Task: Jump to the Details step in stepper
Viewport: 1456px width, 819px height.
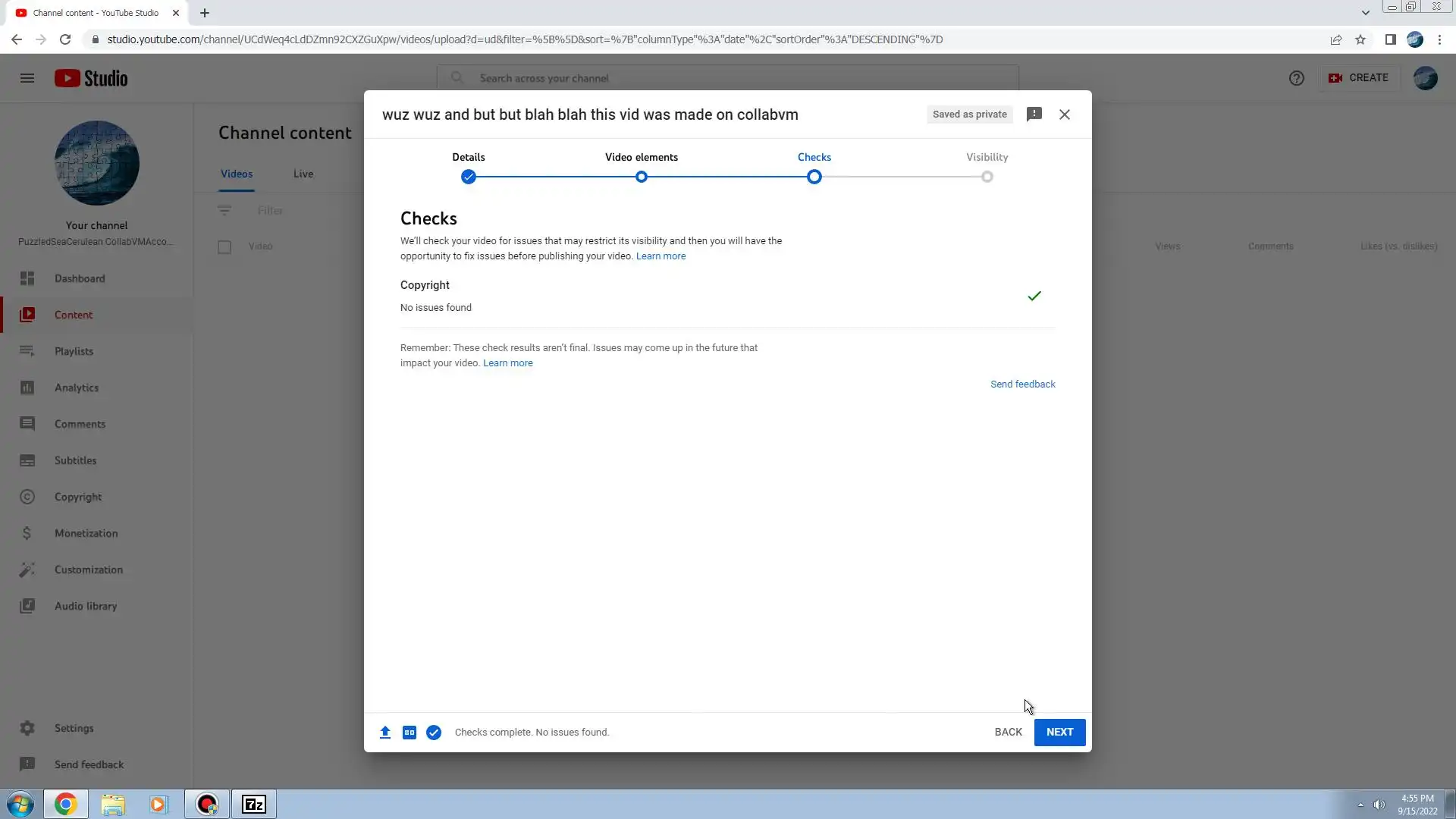Action: (469, 177)
